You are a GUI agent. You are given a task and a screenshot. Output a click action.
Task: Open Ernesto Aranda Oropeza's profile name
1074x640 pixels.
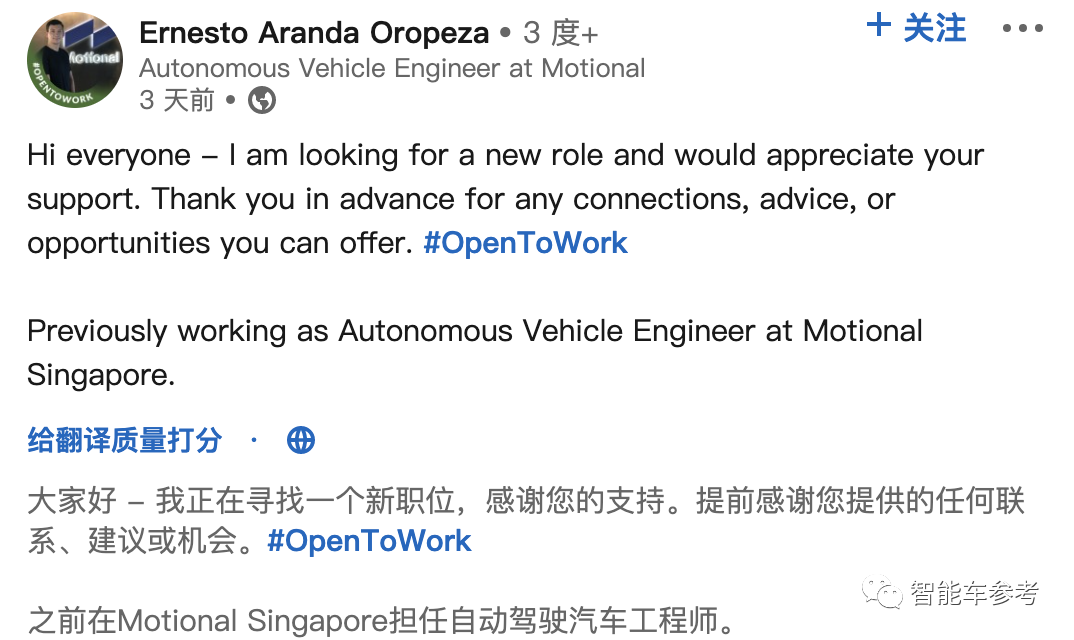(314, 33)
